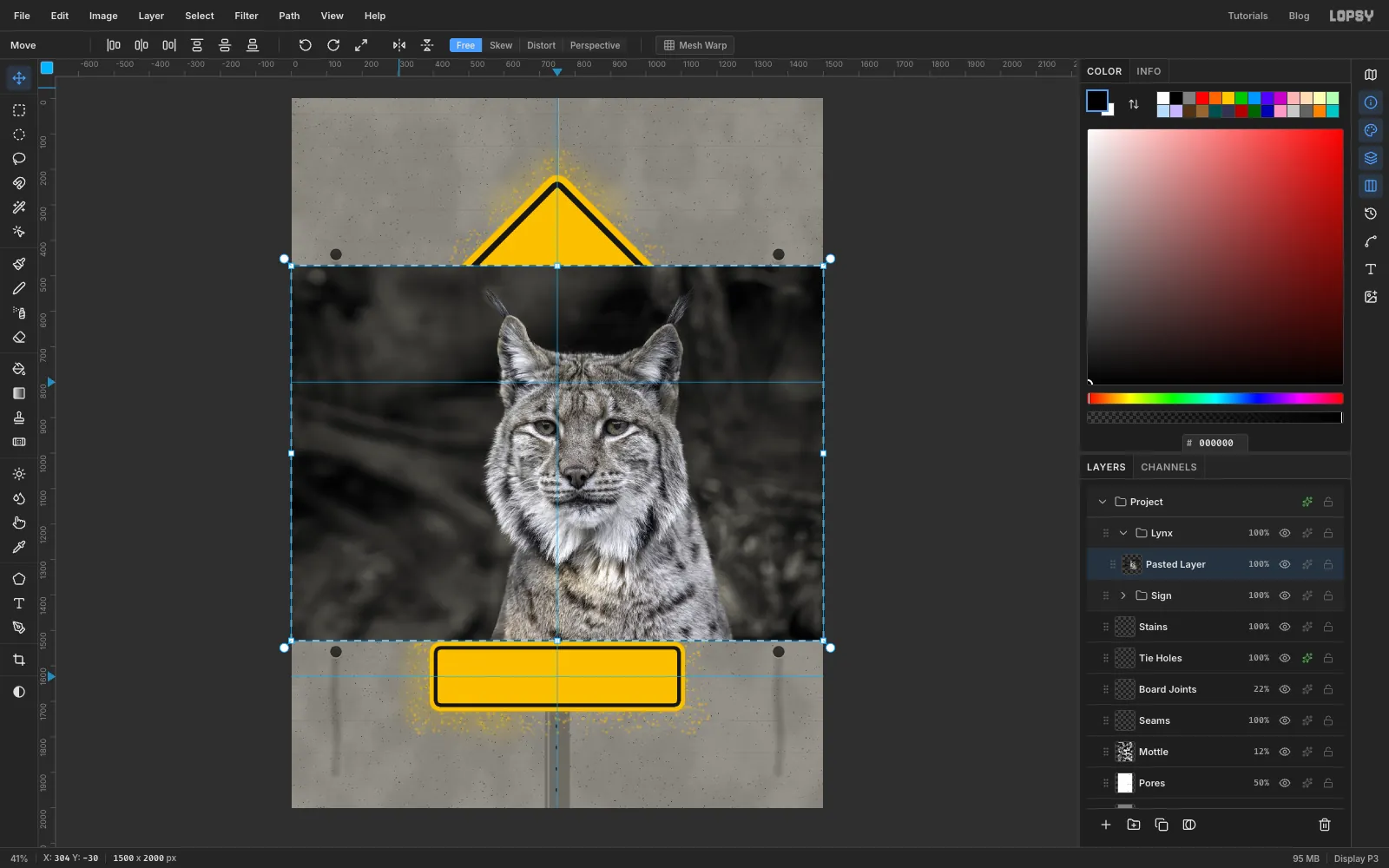Screen dimensions: 1389x868
Task: Activate the gradient tool
Action: click(x=19, y=393)
